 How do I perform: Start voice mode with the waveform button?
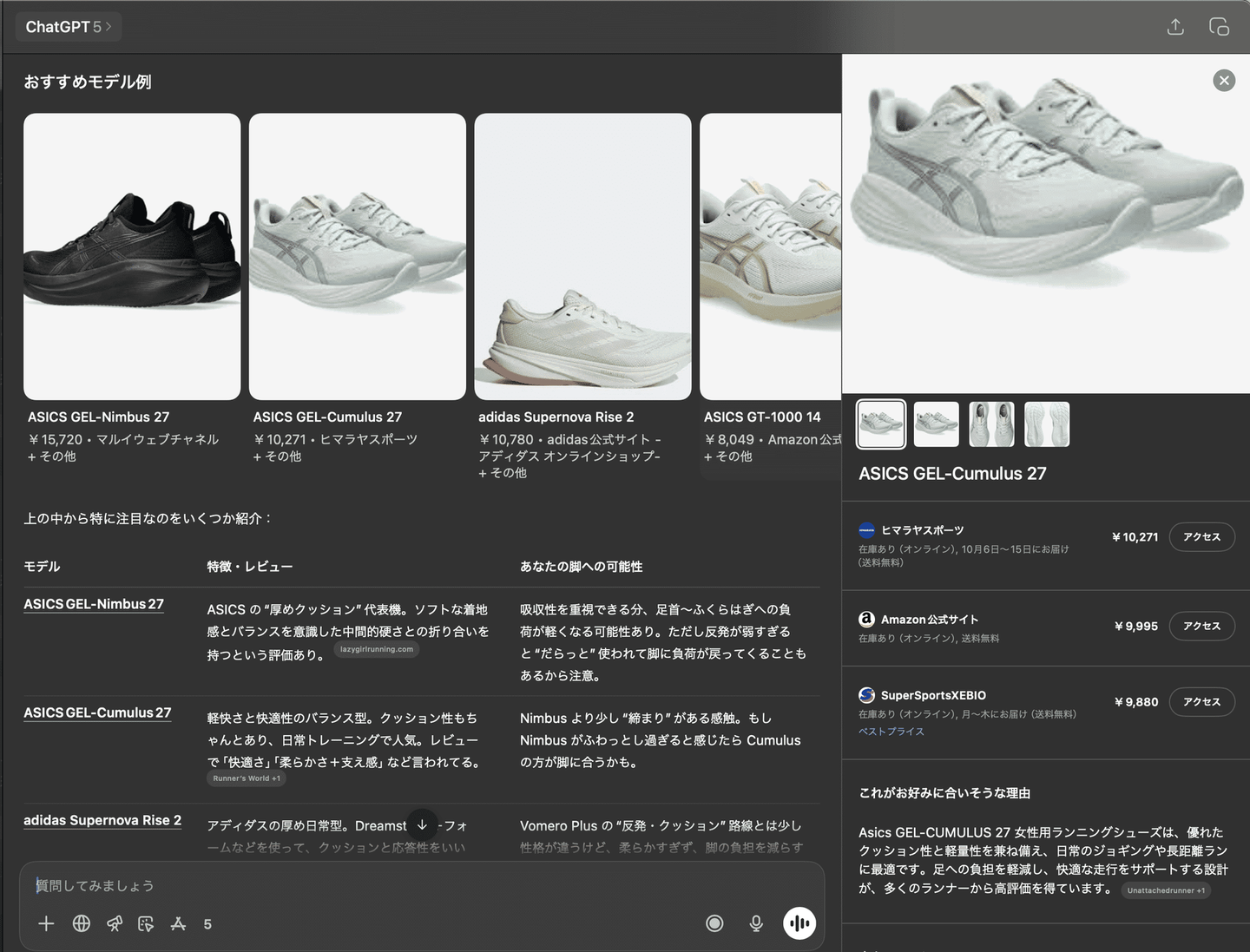[x=799, y=923]
